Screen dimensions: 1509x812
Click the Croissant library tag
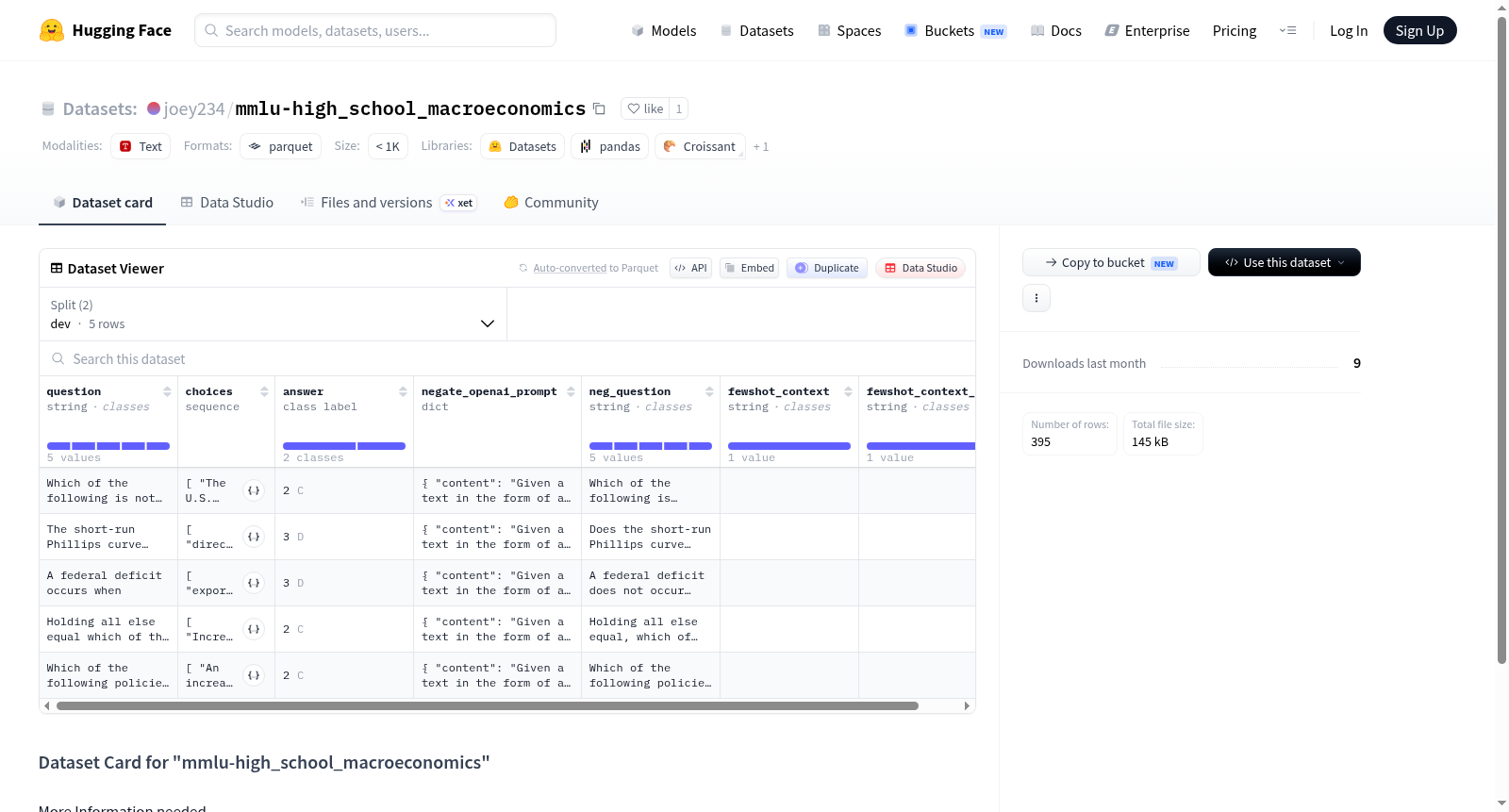click(700, 146)
